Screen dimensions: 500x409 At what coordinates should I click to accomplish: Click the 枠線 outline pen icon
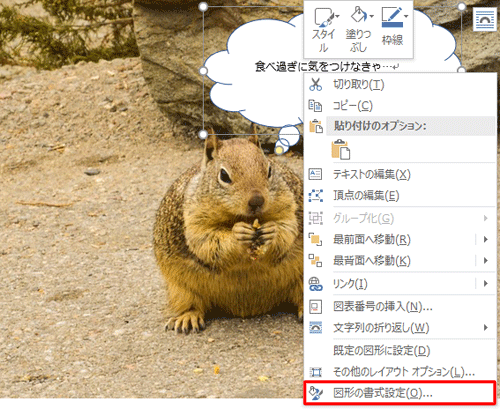pos(391,17)
